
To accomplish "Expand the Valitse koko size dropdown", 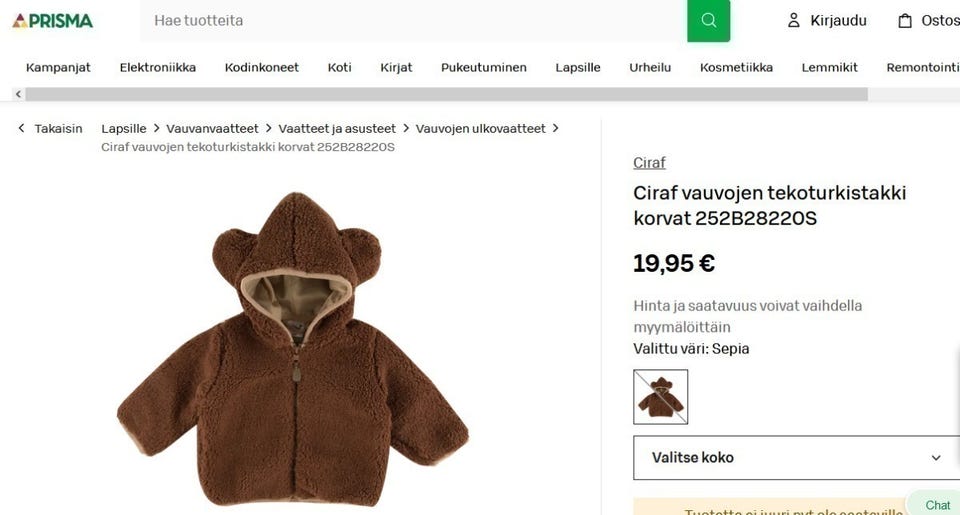I will click(x=796, y=457).
